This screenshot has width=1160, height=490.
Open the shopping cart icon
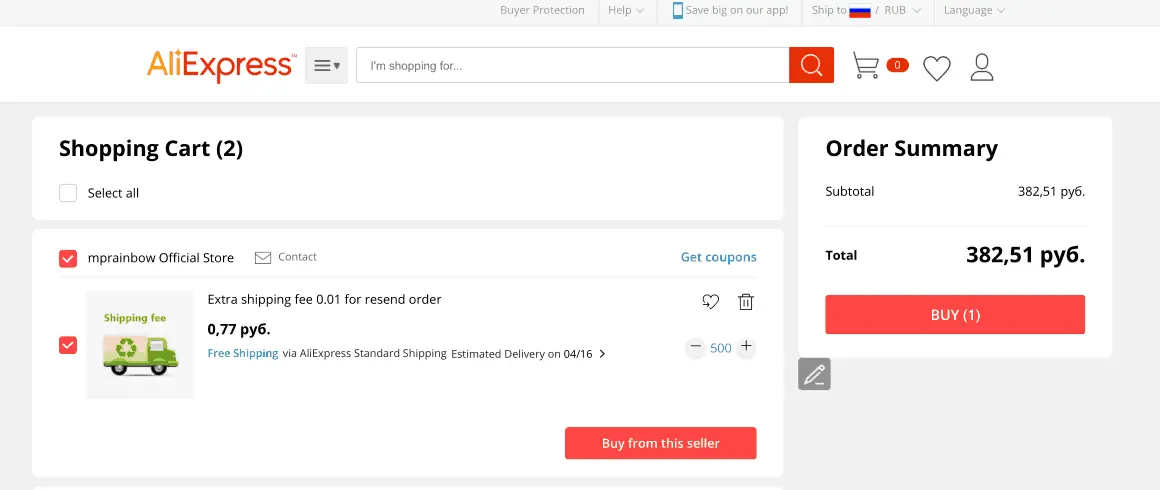coord(866,65)
